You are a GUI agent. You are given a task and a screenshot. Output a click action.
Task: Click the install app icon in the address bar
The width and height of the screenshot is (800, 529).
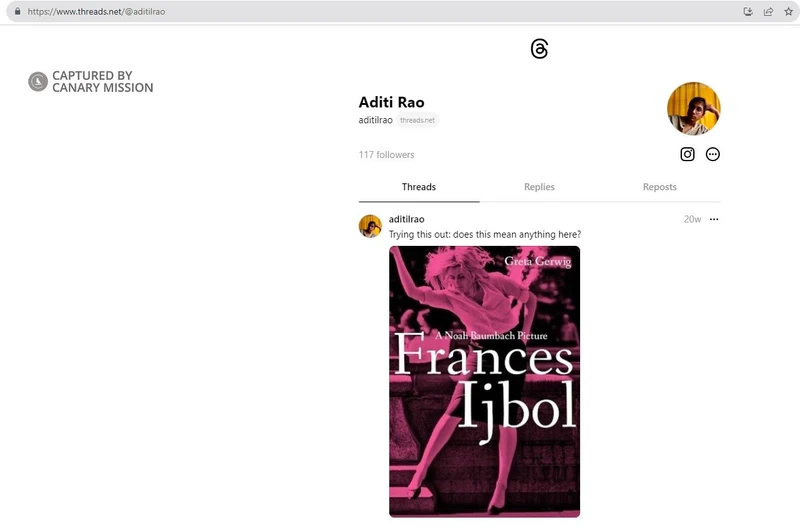pos(748,11)
